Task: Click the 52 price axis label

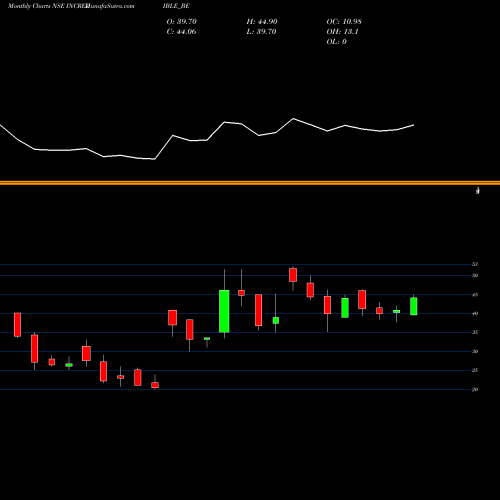Action: tap(475, 264)
